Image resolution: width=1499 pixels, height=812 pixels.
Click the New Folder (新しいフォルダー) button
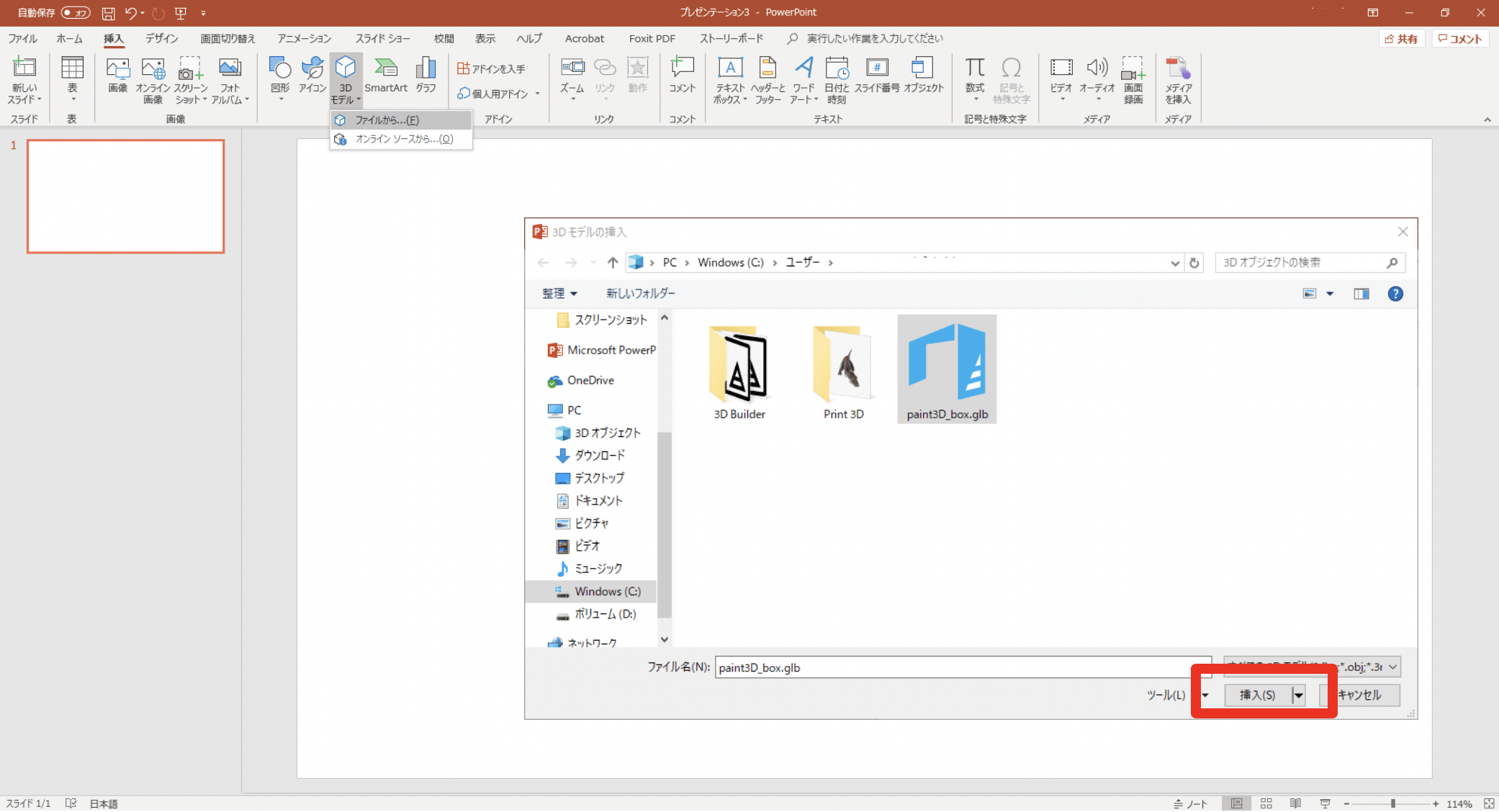[640, 294]
